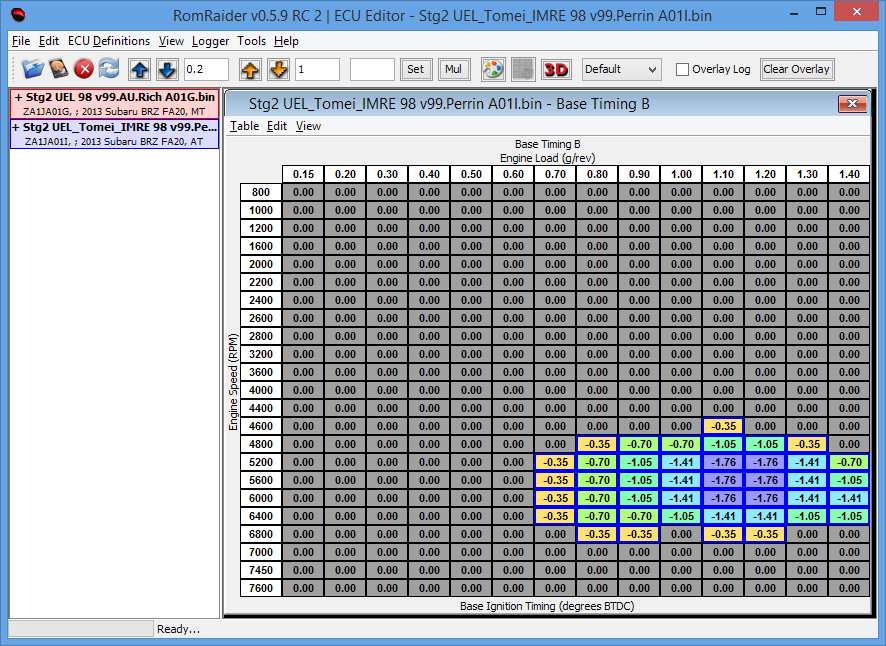Click the fine increment value field showing 0.2
886x646 pixels.
point(206,69)
